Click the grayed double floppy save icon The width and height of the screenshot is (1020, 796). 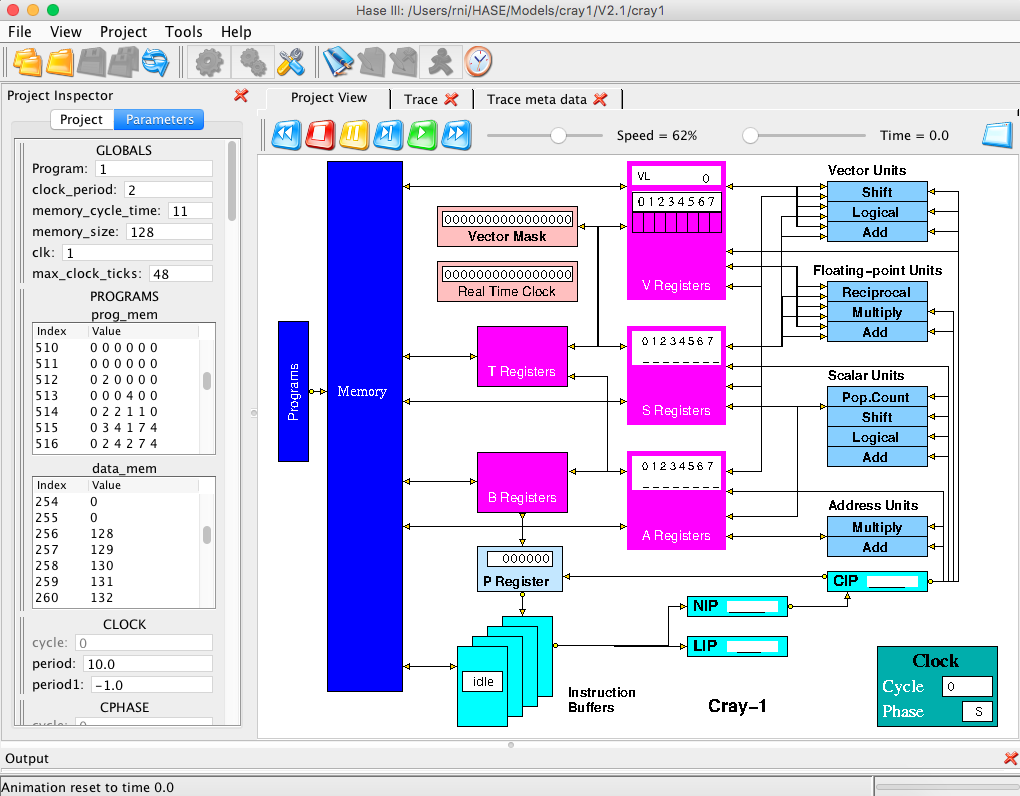point(123,62)
